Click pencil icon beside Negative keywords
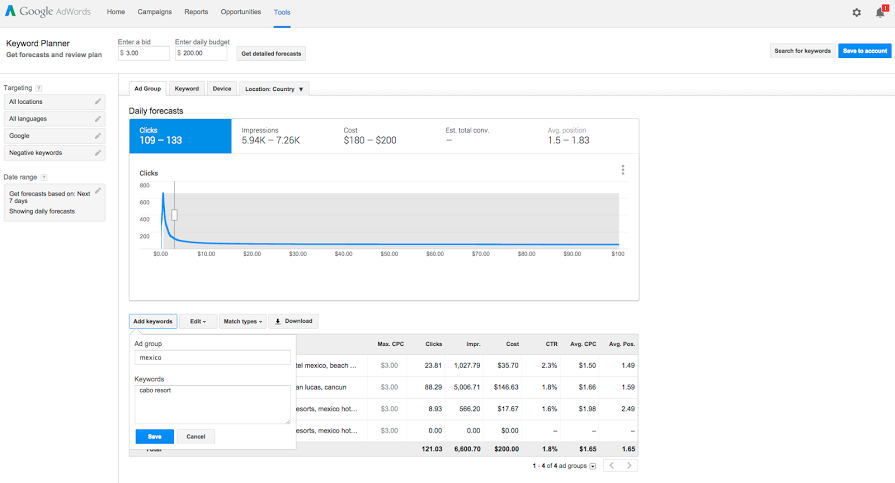 point(97,152)
